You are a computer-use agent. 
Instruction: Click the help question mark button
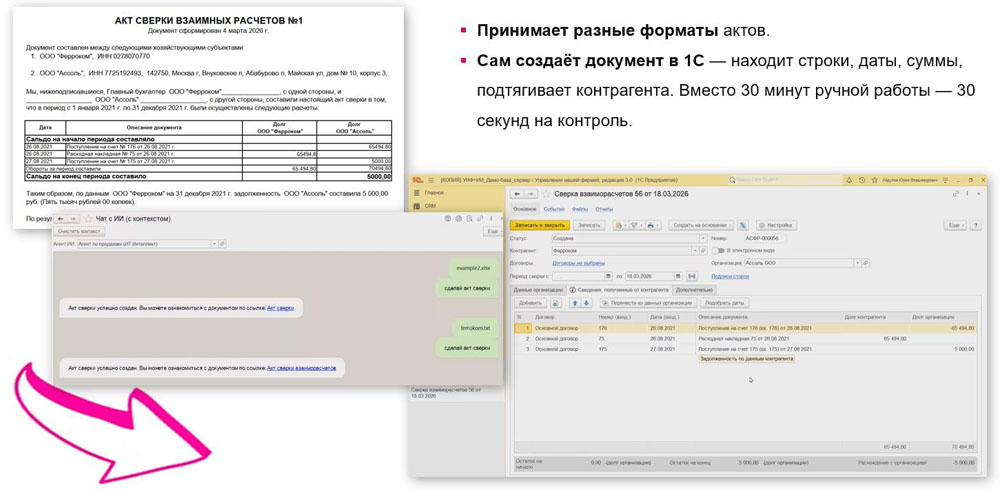[976, 225]
